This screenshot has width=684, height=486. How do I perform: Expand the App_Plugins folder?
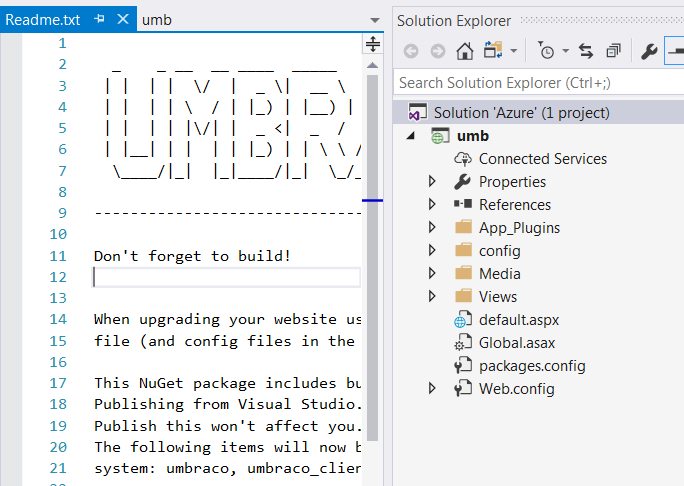click(432, 227)
